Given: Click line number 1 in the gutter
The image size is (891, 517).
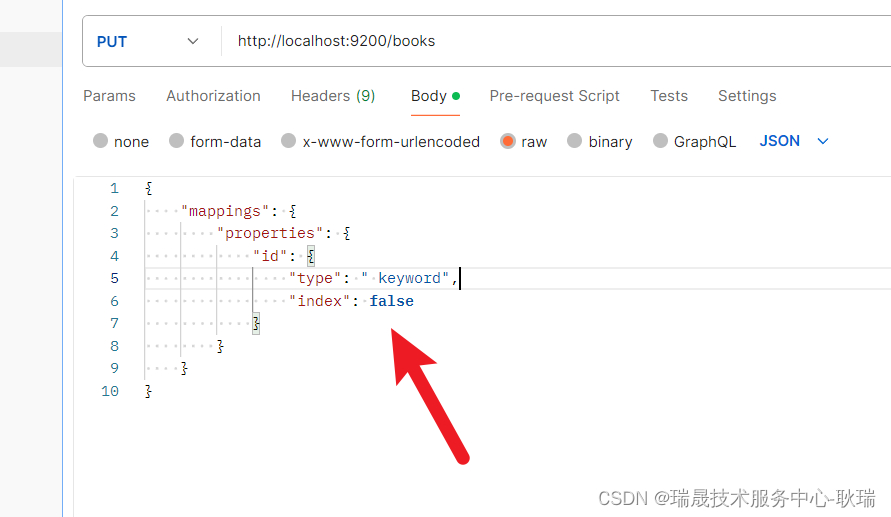Looking at the screenshot, I should point(114,189).
